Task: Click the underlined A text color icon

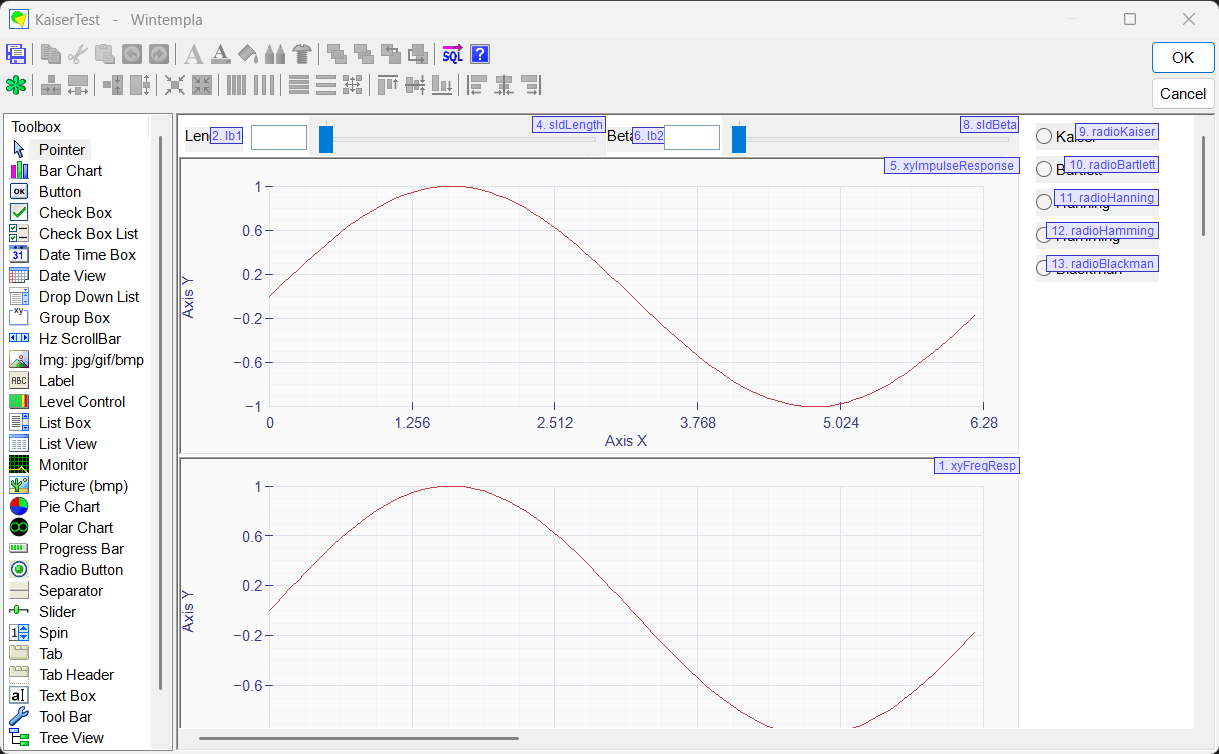Action: coord(220,54)
